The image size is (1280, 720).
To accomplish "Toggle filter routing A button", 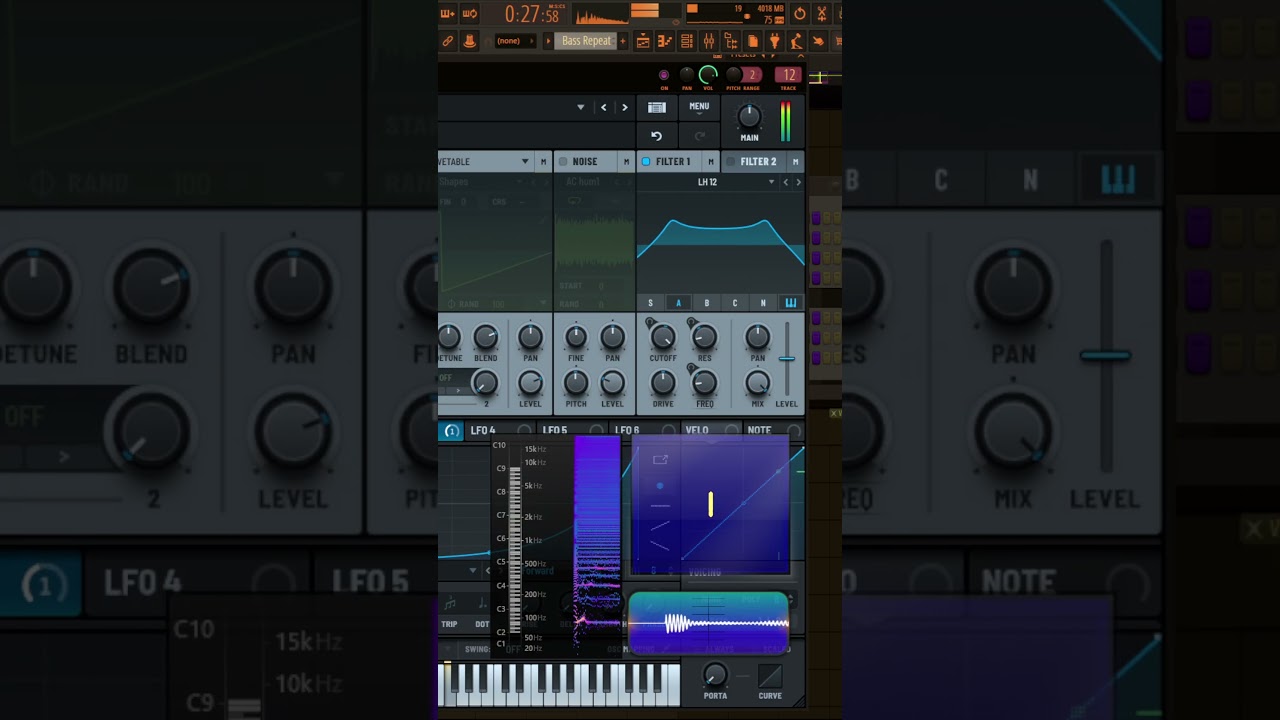I will coord(678,302).
